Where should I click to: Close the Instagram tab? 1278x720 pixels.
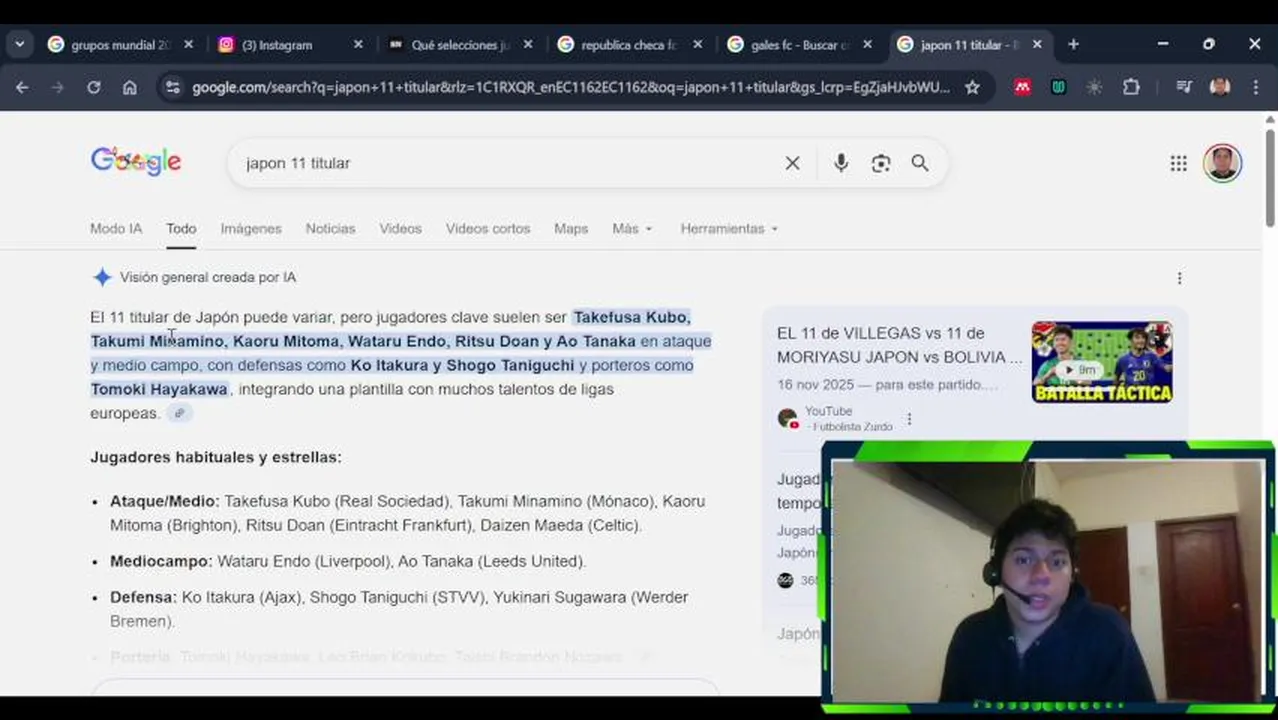coord(358,45)
